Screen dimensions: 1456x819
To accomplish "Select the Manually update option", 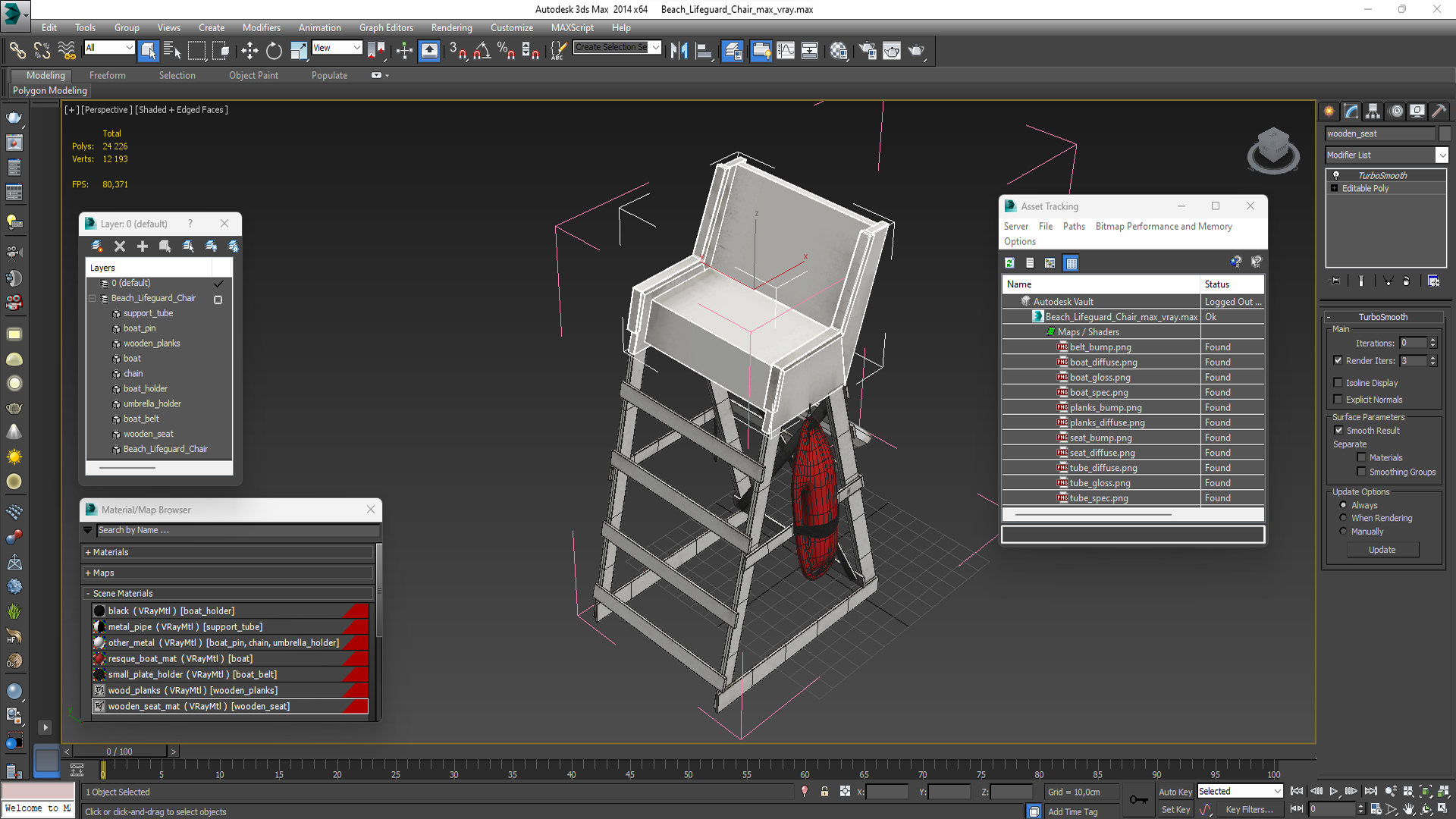I will [x=1343, y=532].
